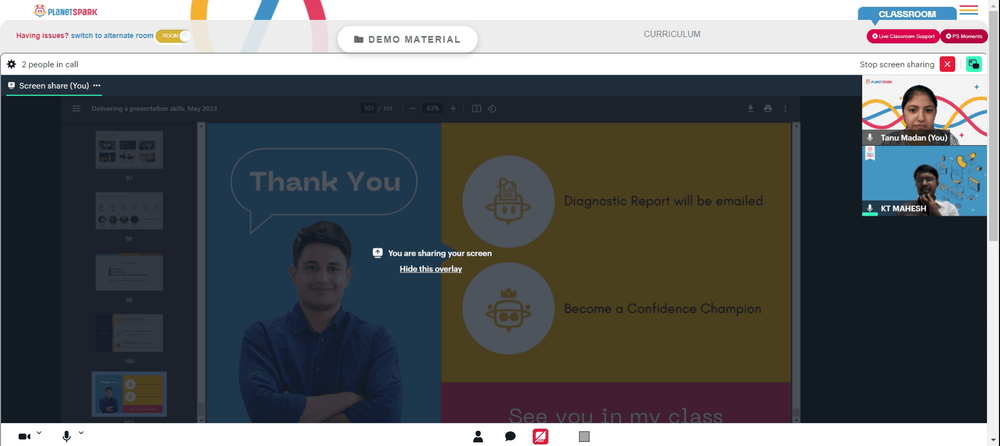Image resolution: width=1000 pixels, height=446 pixels.
Task: Open Live Classroom Support
Action: click(903, 36)
